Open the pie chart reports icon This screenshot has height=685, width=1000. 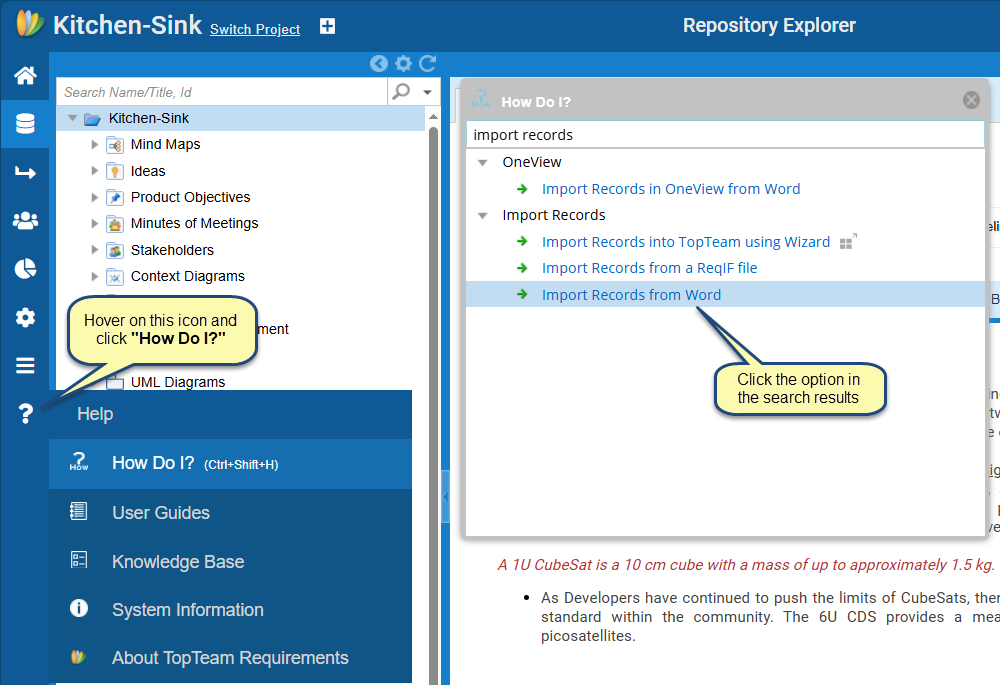click(x=26, y=269)
